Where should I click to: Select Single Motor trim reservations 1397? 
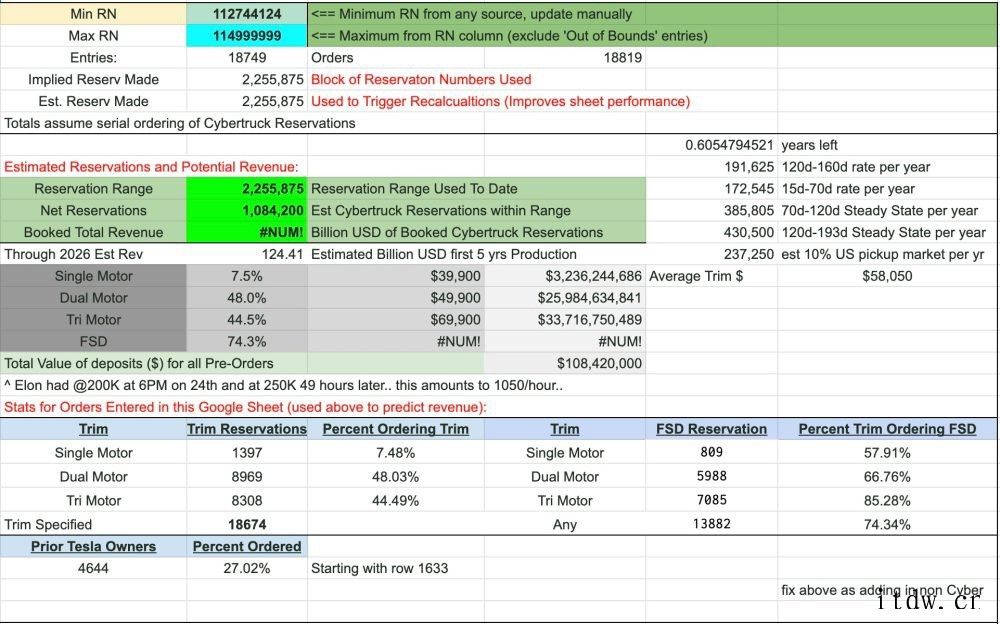pos(247,453)
